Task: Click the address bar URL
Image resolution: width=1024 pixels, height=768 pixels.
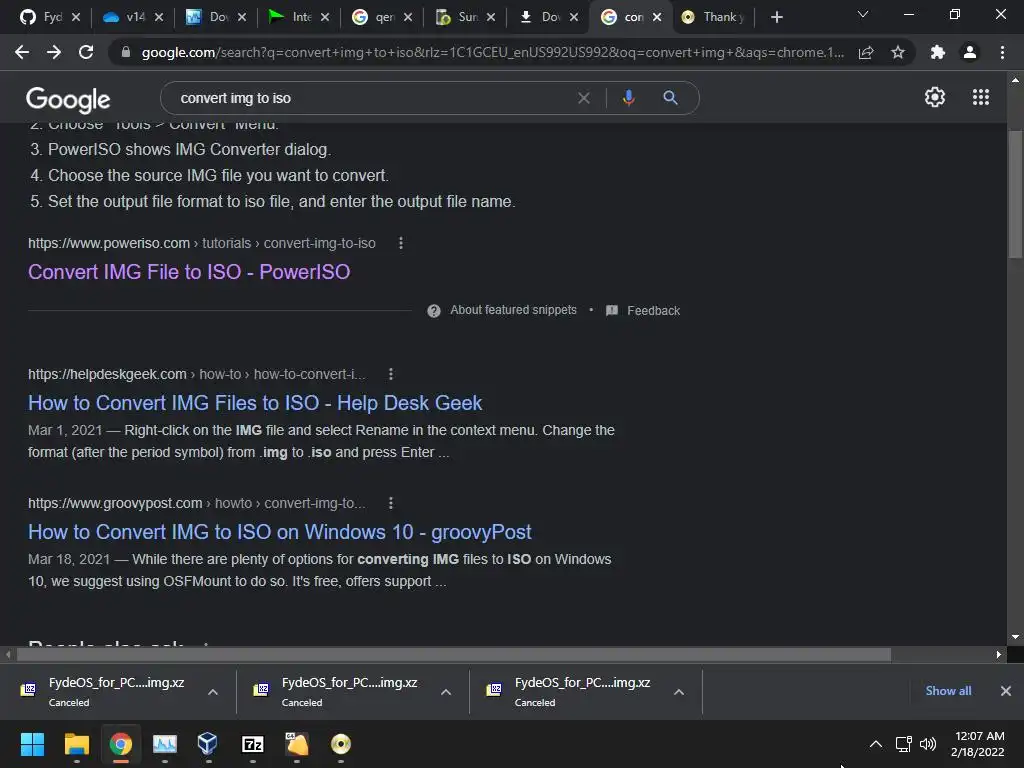Action: coord(492,52)
